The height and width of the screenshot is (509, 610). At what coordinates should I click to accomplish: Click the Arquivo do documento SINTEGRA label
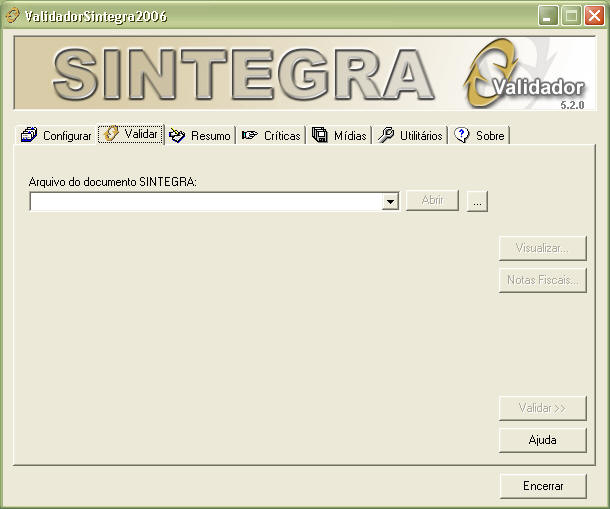112,182
